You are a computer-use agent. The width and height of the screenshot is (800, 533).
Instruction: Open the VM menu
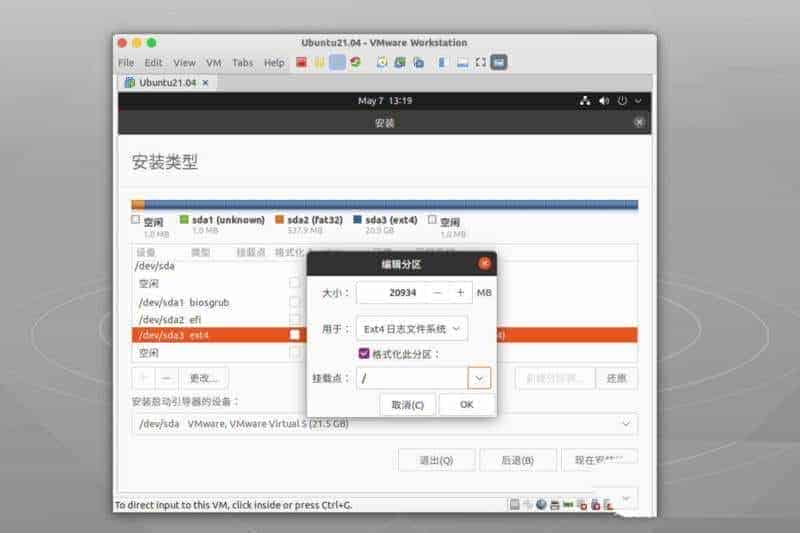(214, 63)
